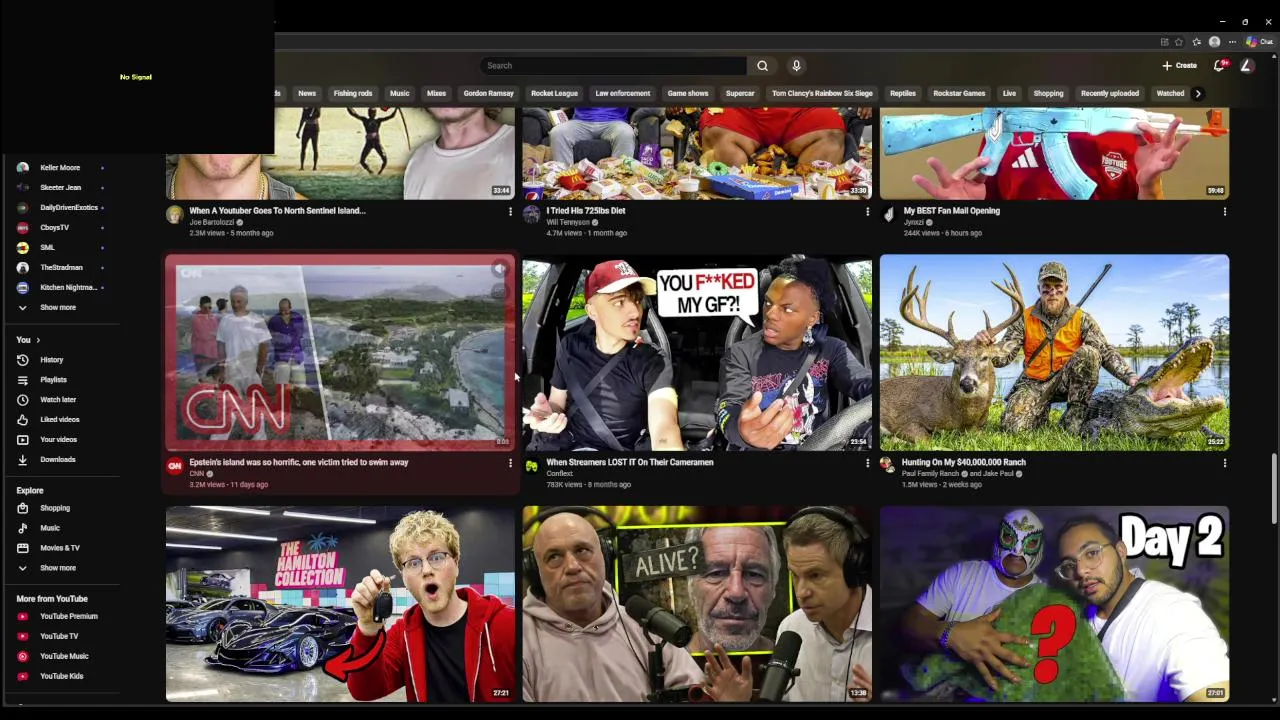Go to Your videos
The width and height of the screenshot is (1280, 720).
(60, 440)
